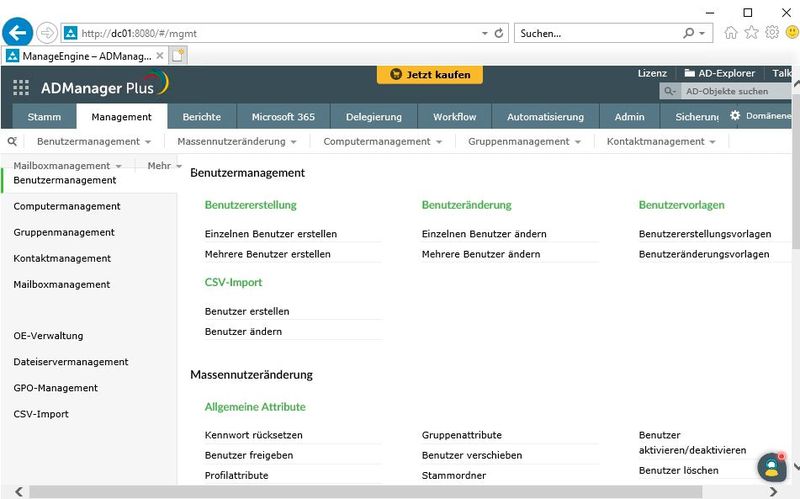Select Kontaktmanagement in left sidebar
Image resolution: width=800 pixels, height=499 pixels.
pyautogui.click(x=62, y=258)
